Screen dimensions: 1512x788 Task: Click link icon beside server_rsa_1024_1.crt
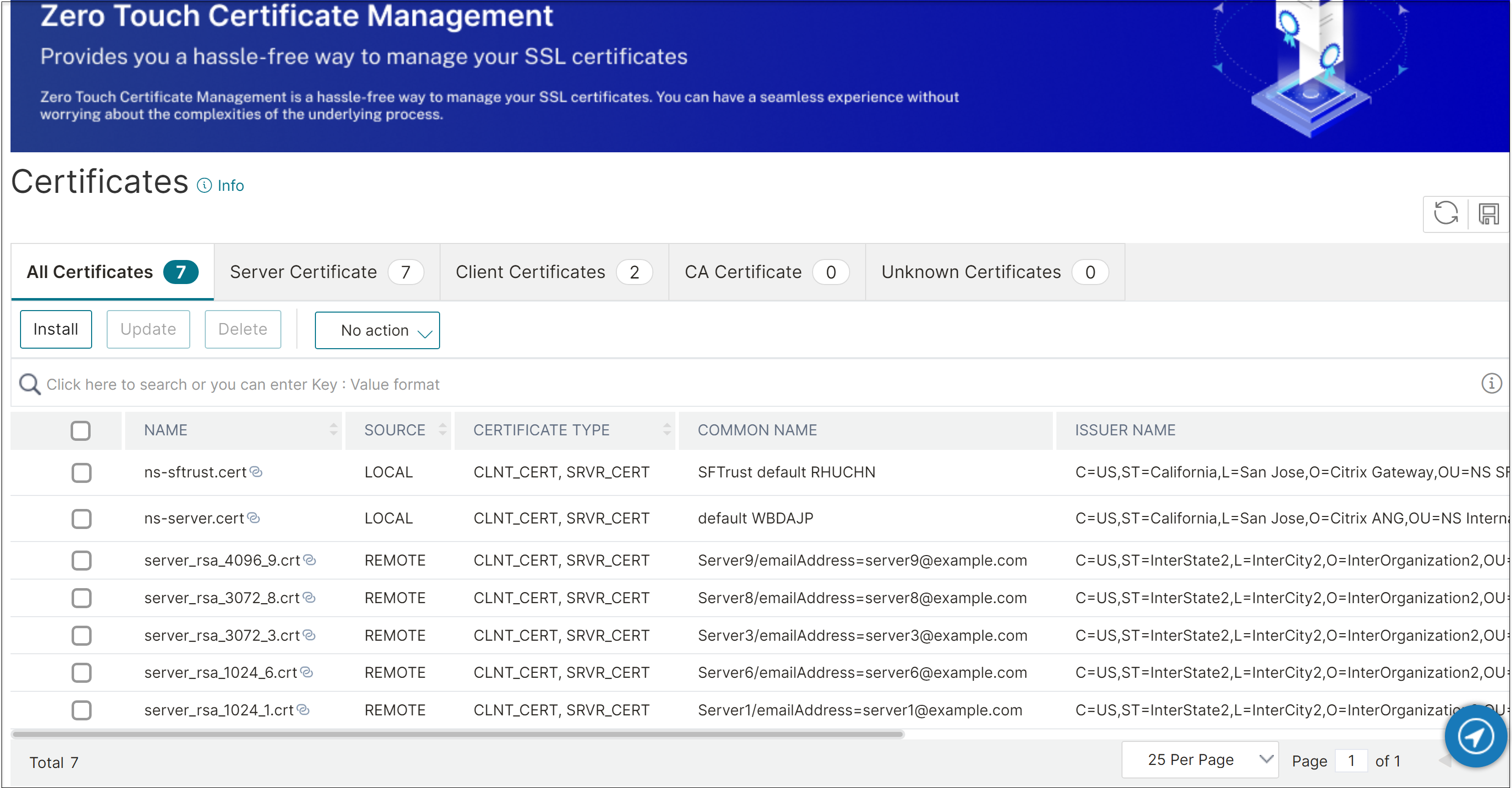coord(303,710)
